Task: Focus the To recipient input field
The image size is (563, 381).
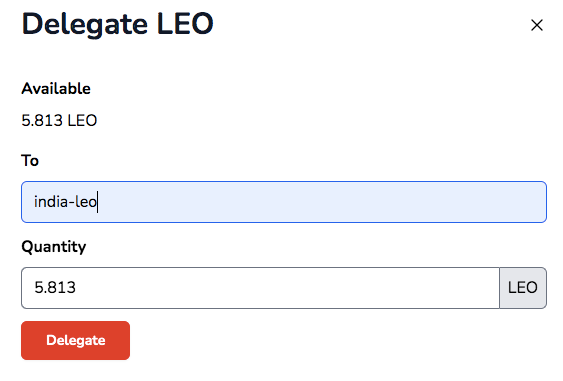Action: pyautogui.click(x=284, y=202)
